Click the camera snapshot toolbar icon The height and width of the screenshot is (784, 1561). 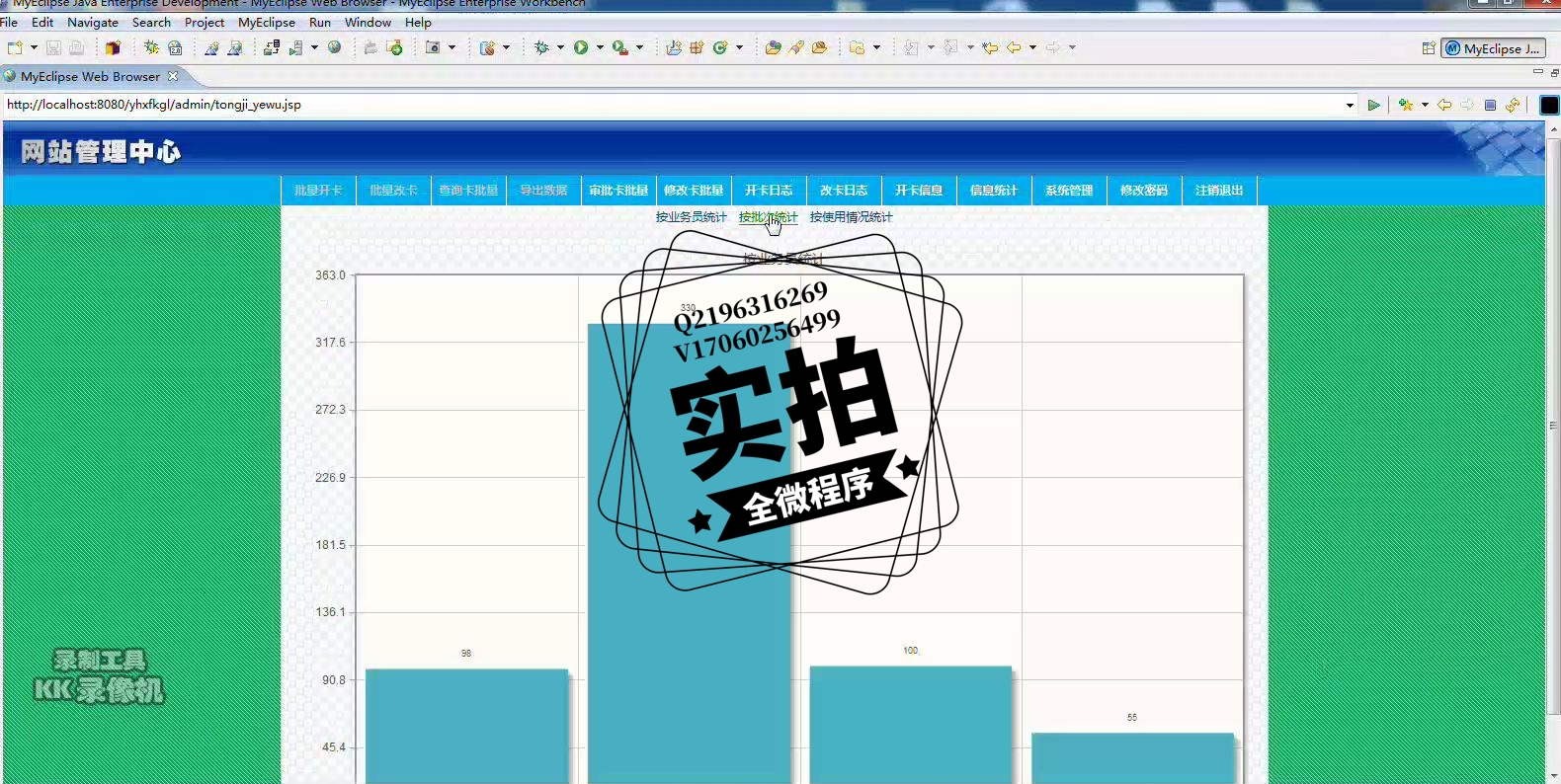click(433, 47)
